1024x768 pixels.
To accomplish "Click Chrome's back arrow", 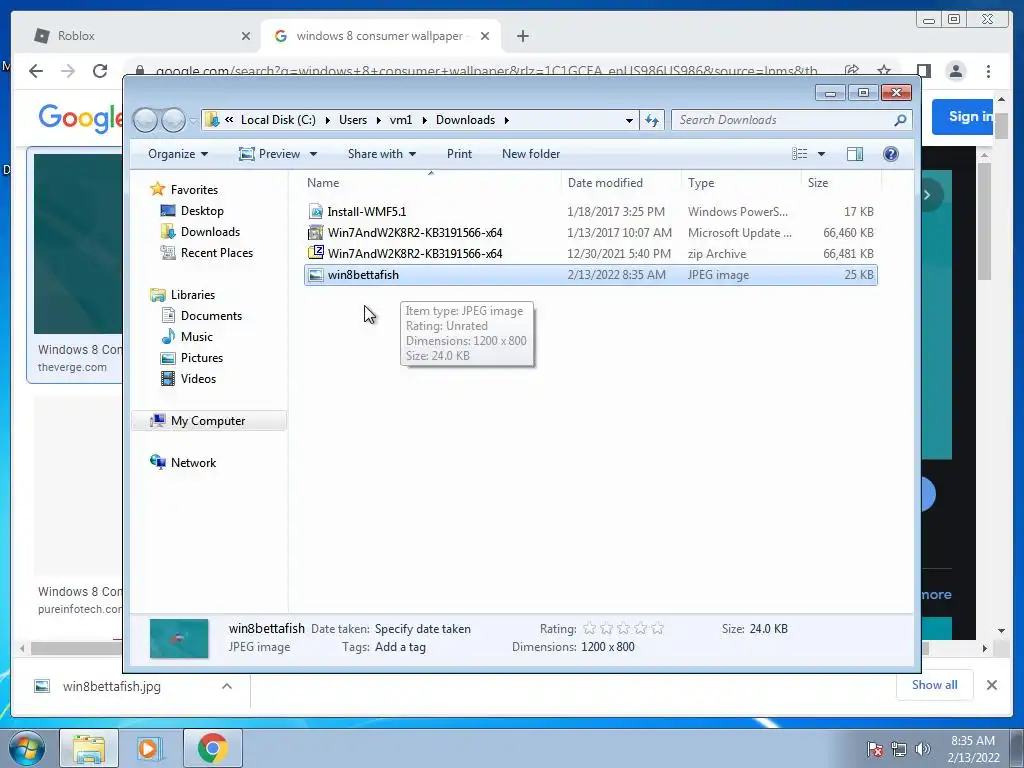I will (x=36, y=71).
